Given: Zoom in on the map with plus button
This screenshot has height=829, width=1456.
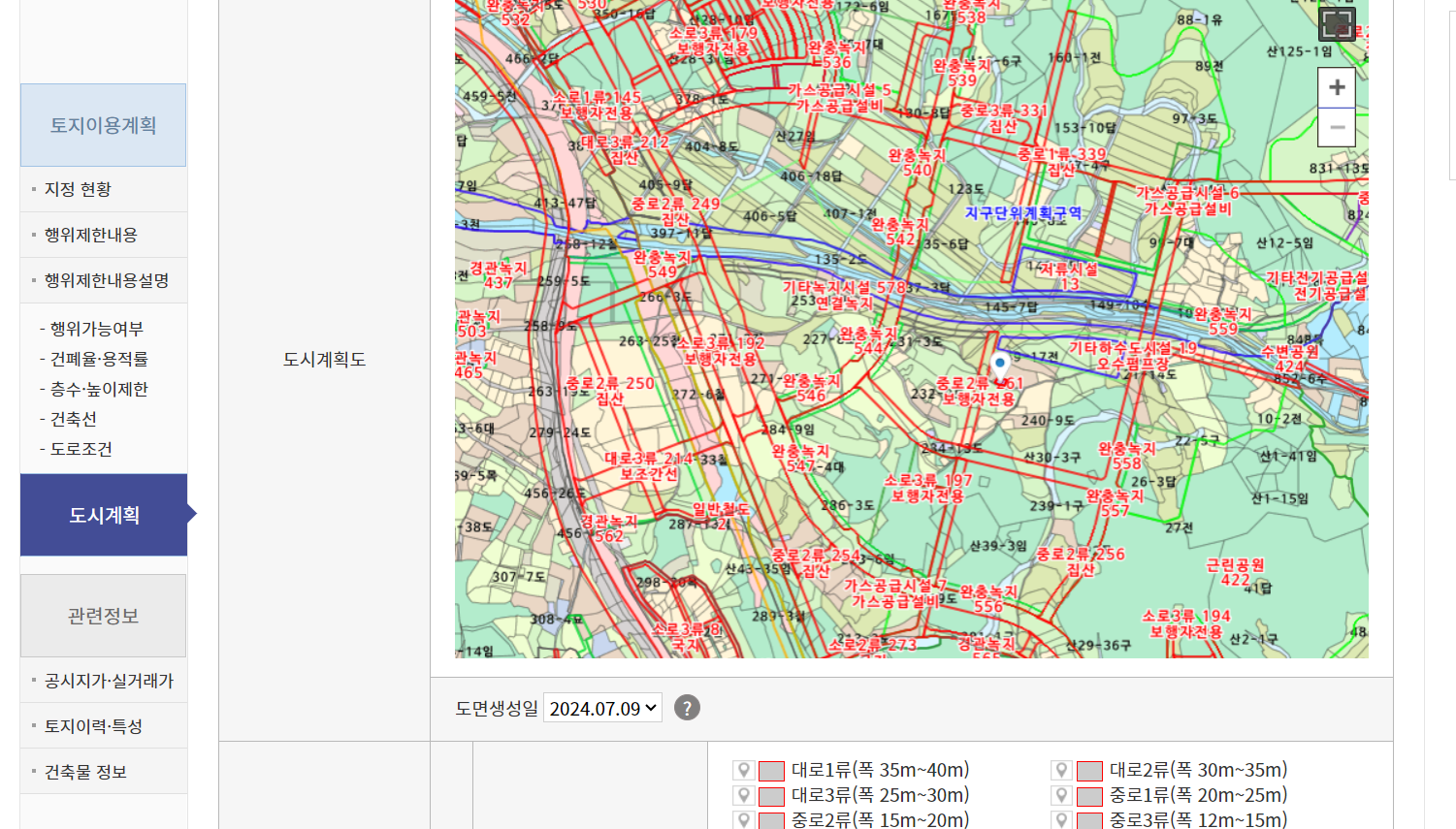Looking at the screenshot, I should click(x=1337, y=87).
